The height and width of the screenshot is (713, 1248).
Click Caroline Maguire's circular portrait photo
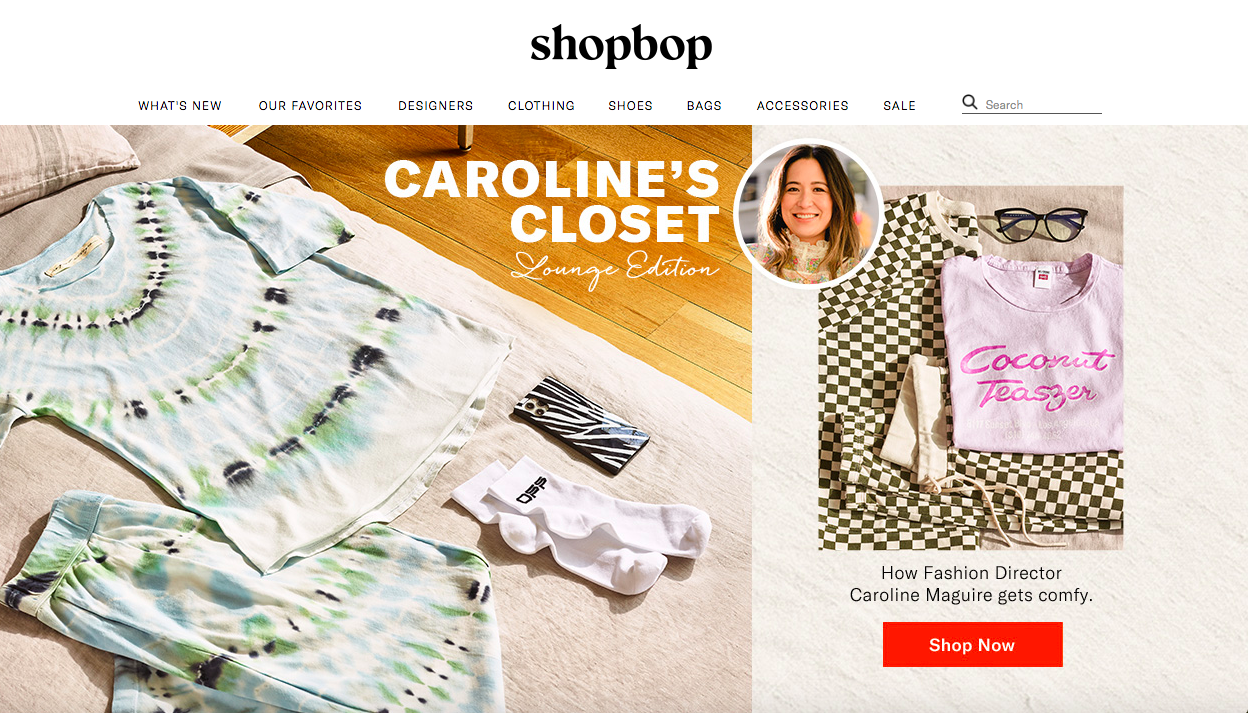click(x=808, y=214)
